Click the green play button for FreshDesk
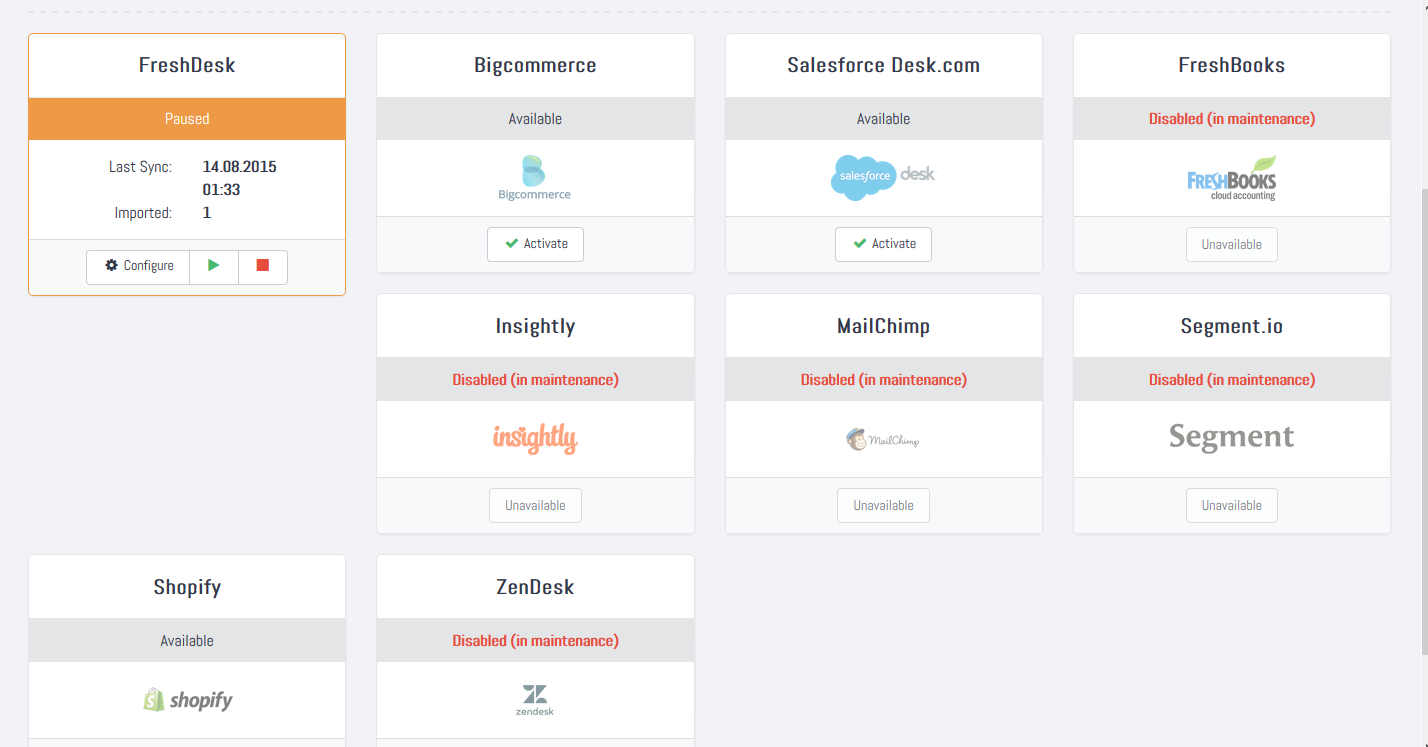1428x747 pixels. tap(214, 267)
